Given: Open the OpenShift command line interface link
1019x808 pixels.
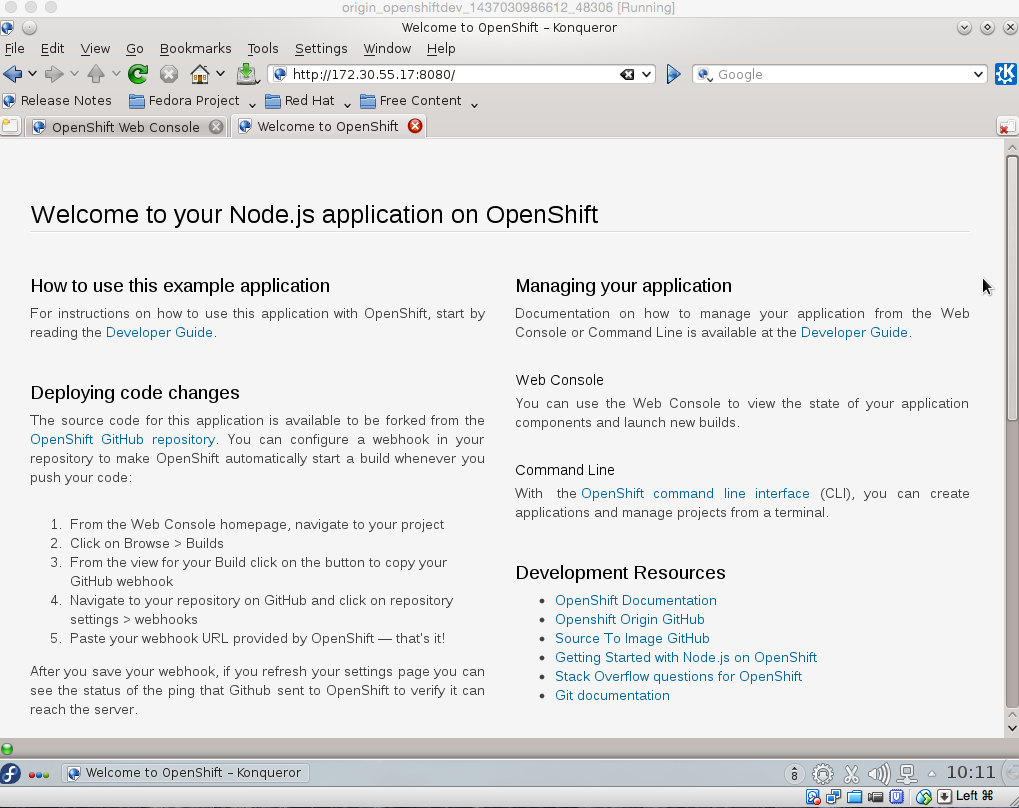Looking at the screenshot, I should [x=695, y=493].
